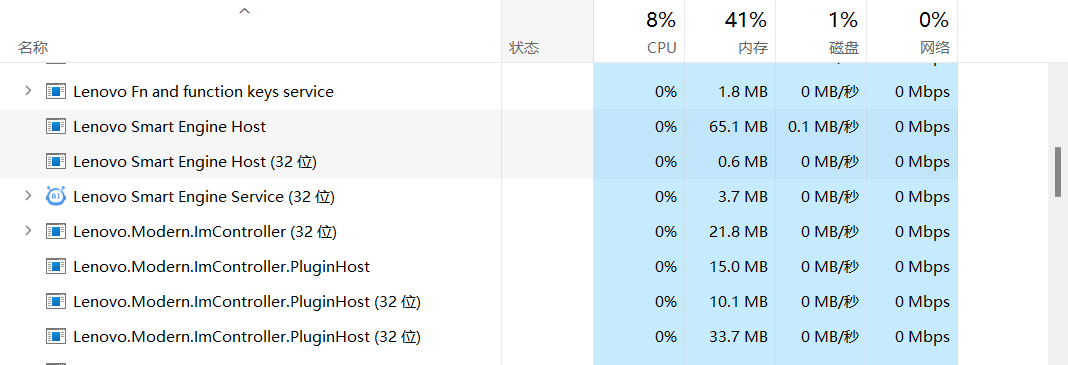The height and width of the screenshot is (365, 1068).
Task: Toggle sort direction with the up chevron arrow
Action: (x=245, y=11)
